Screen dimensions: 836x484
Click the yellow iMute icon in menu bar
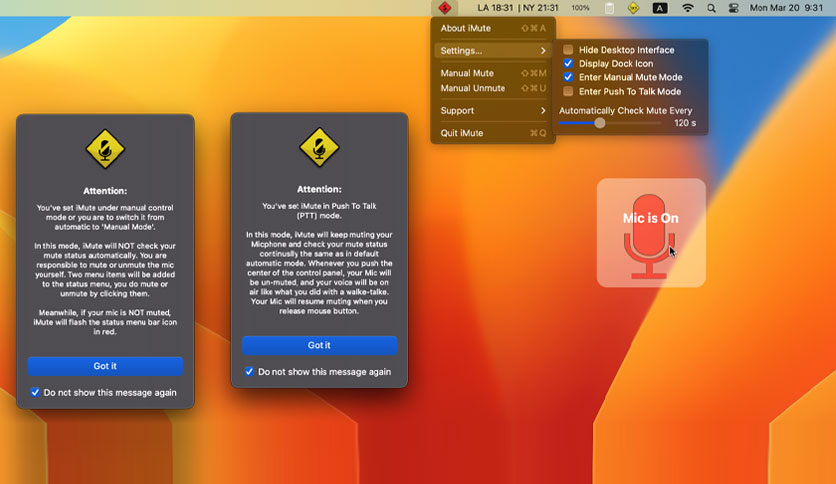tap(633, 8)
